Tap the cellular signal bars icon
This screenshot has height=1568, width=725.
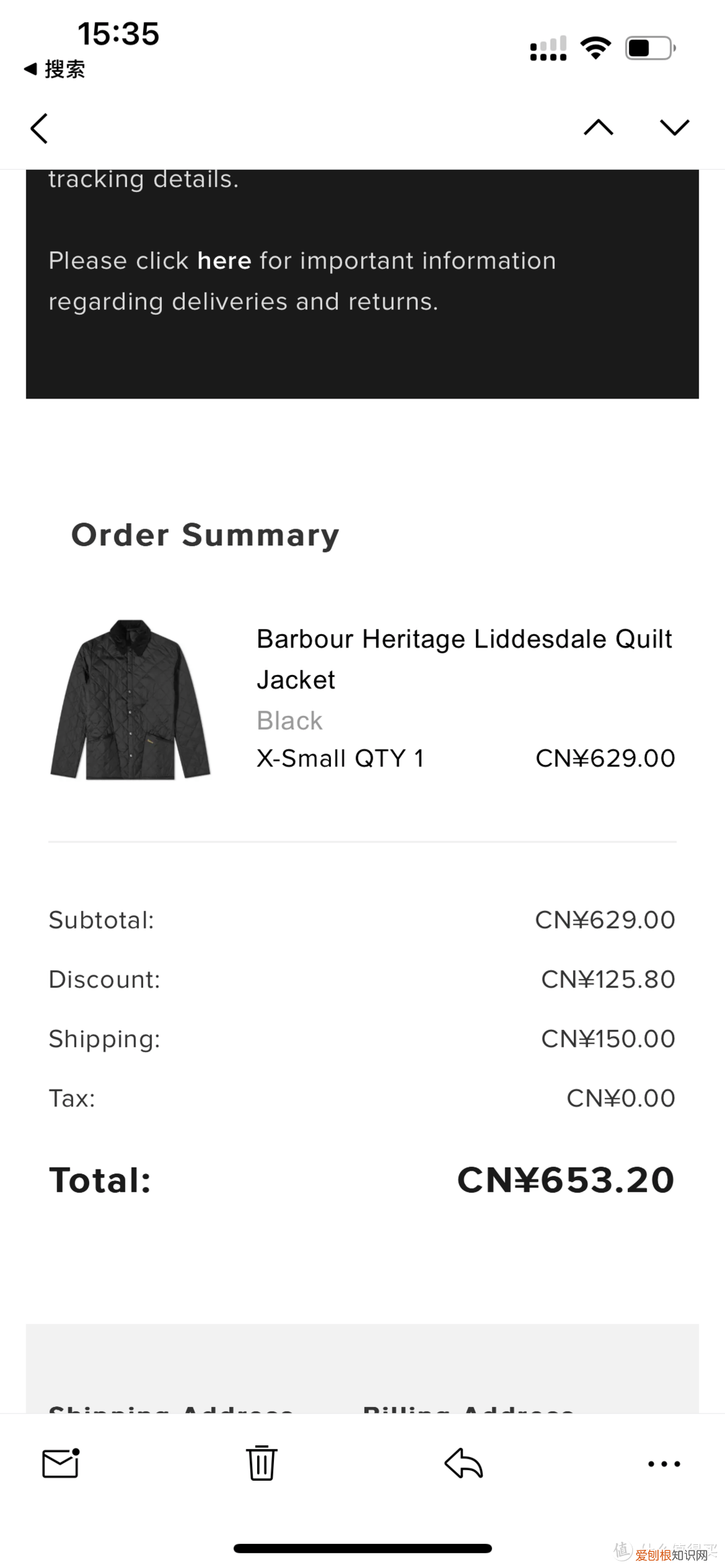point(548,49)
